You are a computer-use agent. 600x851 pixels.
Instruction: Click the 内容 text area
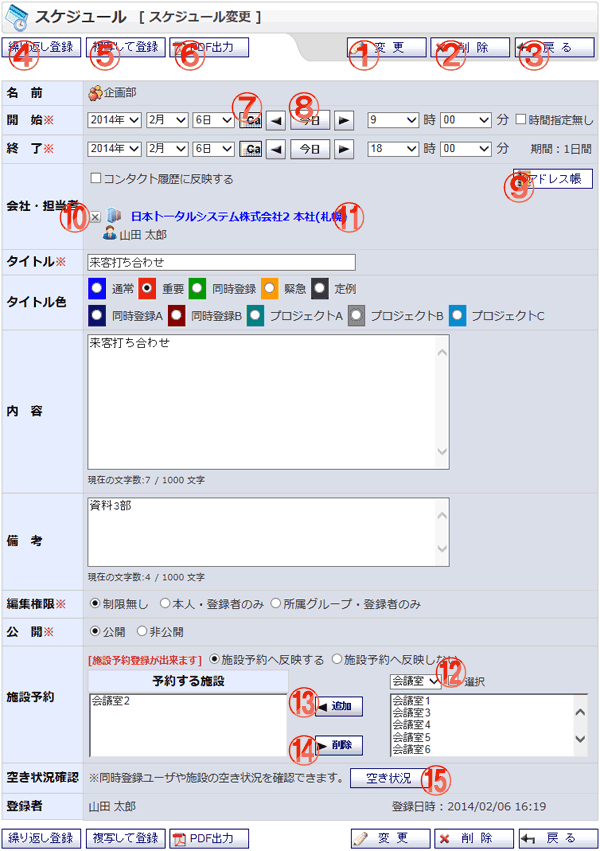[268, 402]
